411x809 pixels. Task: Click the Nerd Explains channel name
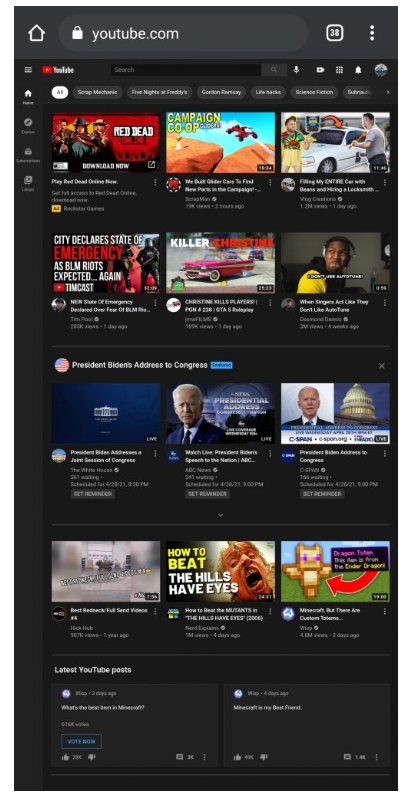[x=202, y=628]
